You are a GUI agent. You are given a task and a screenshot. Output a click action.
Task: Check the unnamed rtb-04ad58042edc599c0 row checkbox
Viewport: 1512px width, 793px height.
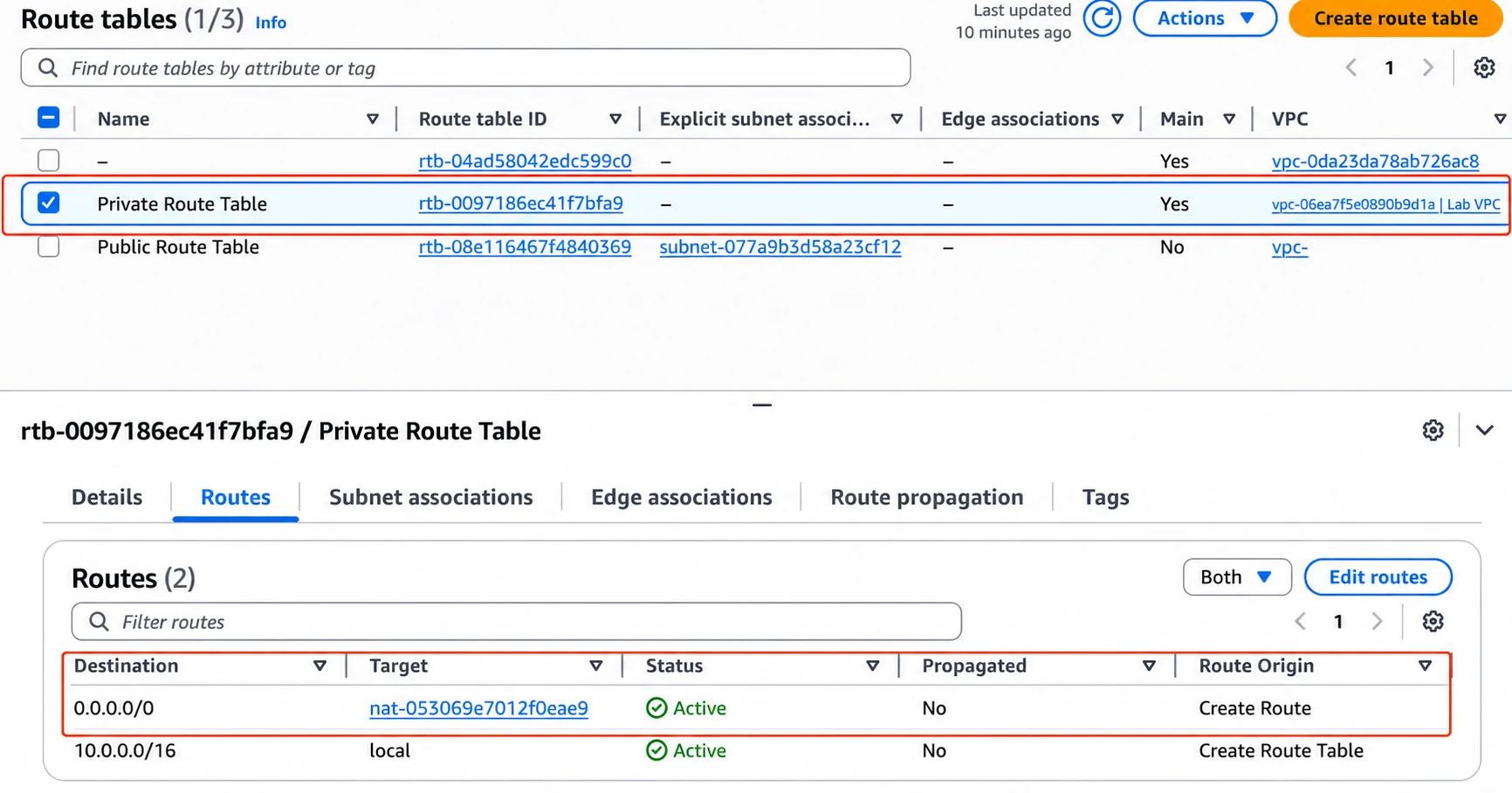pos(49,160)
